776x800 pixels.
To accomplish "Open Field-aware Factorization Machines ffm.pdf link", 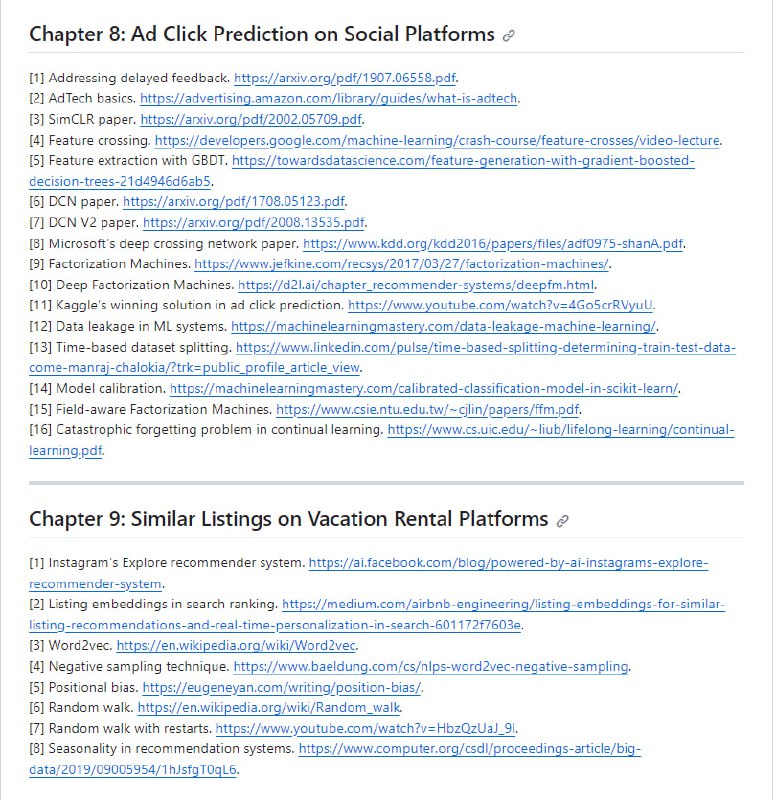I will click(428, 409).
